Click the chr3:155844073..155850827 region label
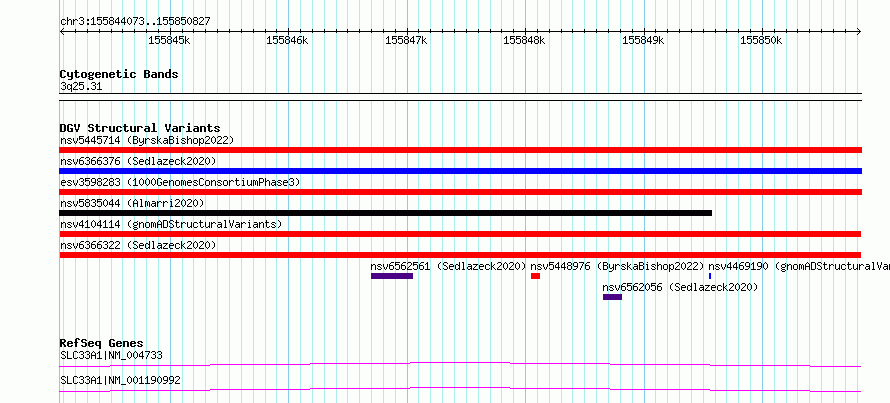This screenshot has height=403, width=890. 135,22
